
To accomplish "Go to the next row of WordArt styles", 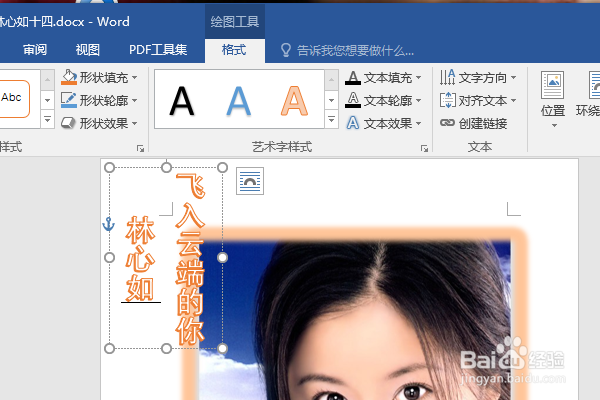I will pos(331,100).
